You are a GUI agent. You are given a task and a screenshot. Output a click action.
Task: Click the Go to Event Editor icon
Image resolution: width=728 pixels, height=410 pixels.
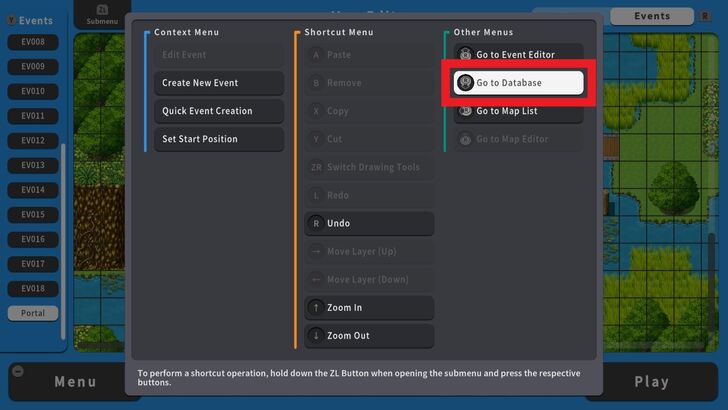click(x=465, y=55)
